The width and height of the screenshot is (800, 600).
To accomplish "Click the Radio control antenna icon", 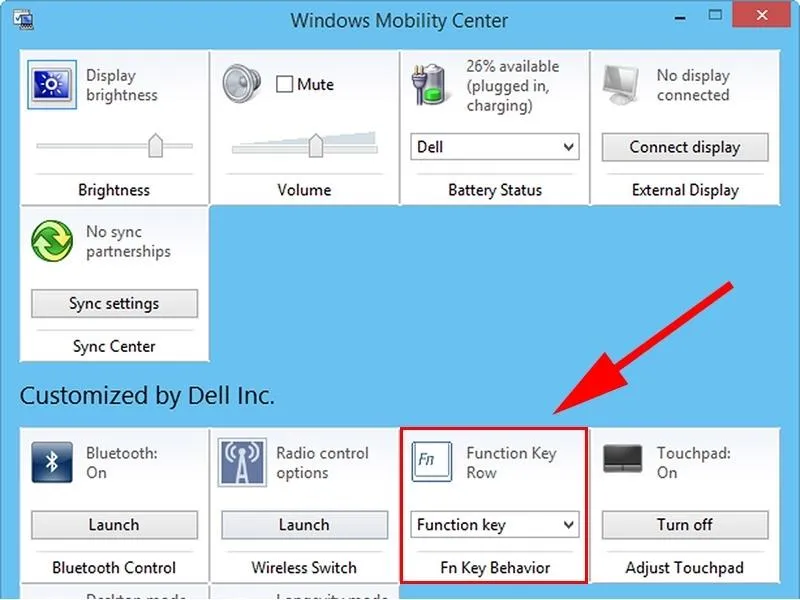I will [x=241, y=463].
